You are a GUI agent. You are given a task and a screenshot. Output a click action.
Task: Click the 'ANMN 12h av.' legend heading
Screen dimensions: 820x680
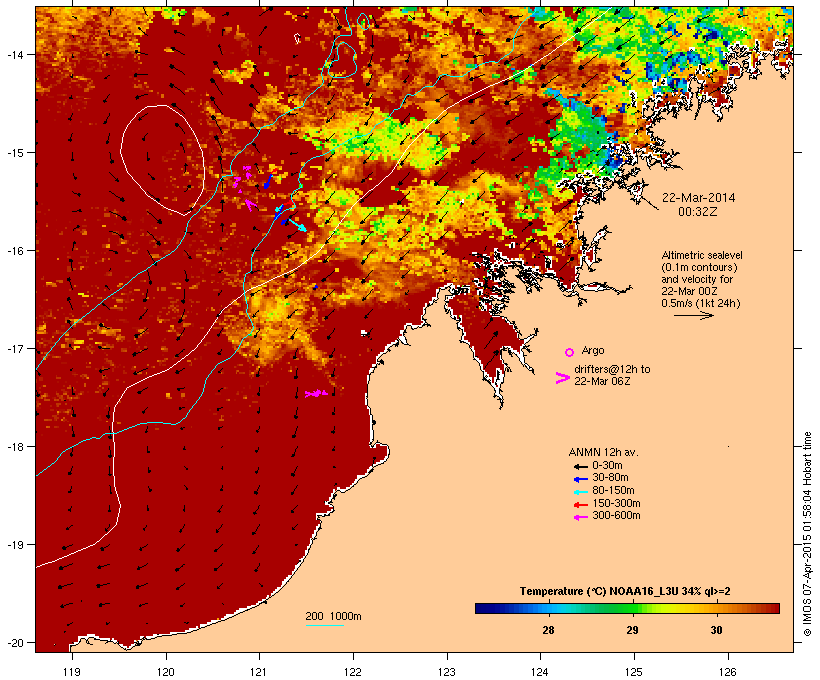pos(603,452)
